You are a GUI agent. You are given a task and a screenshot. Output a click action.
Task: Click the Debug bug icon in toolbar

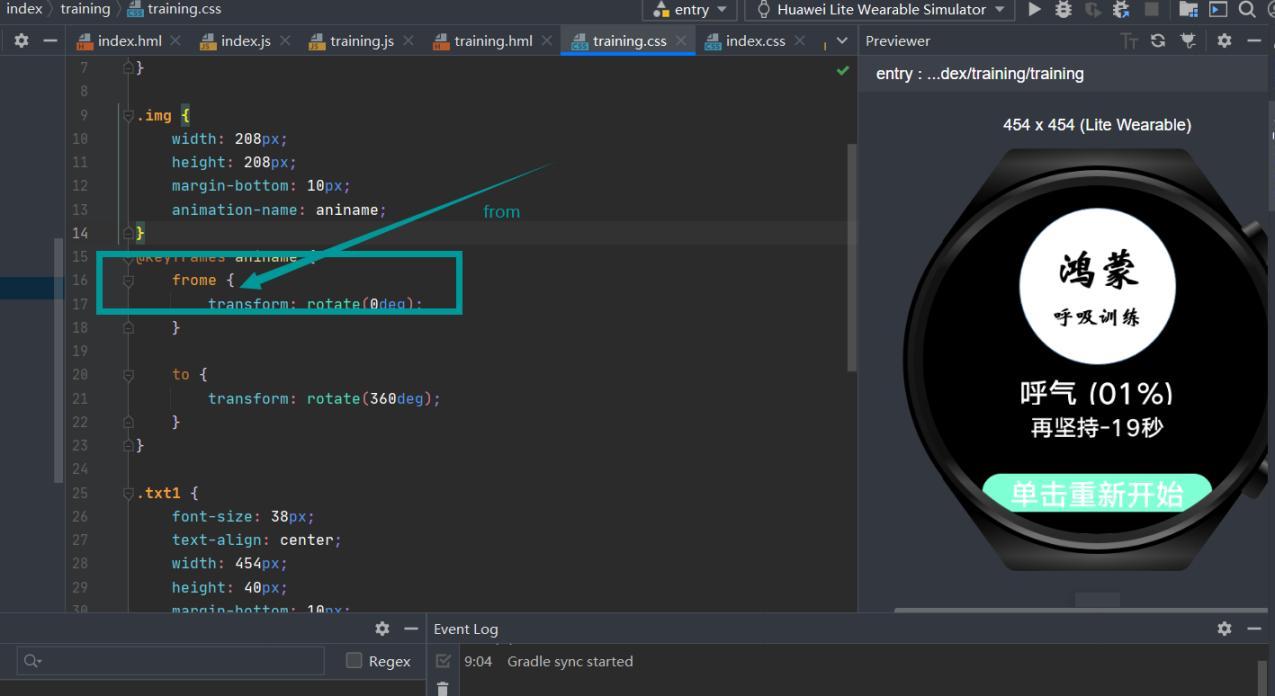1064,10
